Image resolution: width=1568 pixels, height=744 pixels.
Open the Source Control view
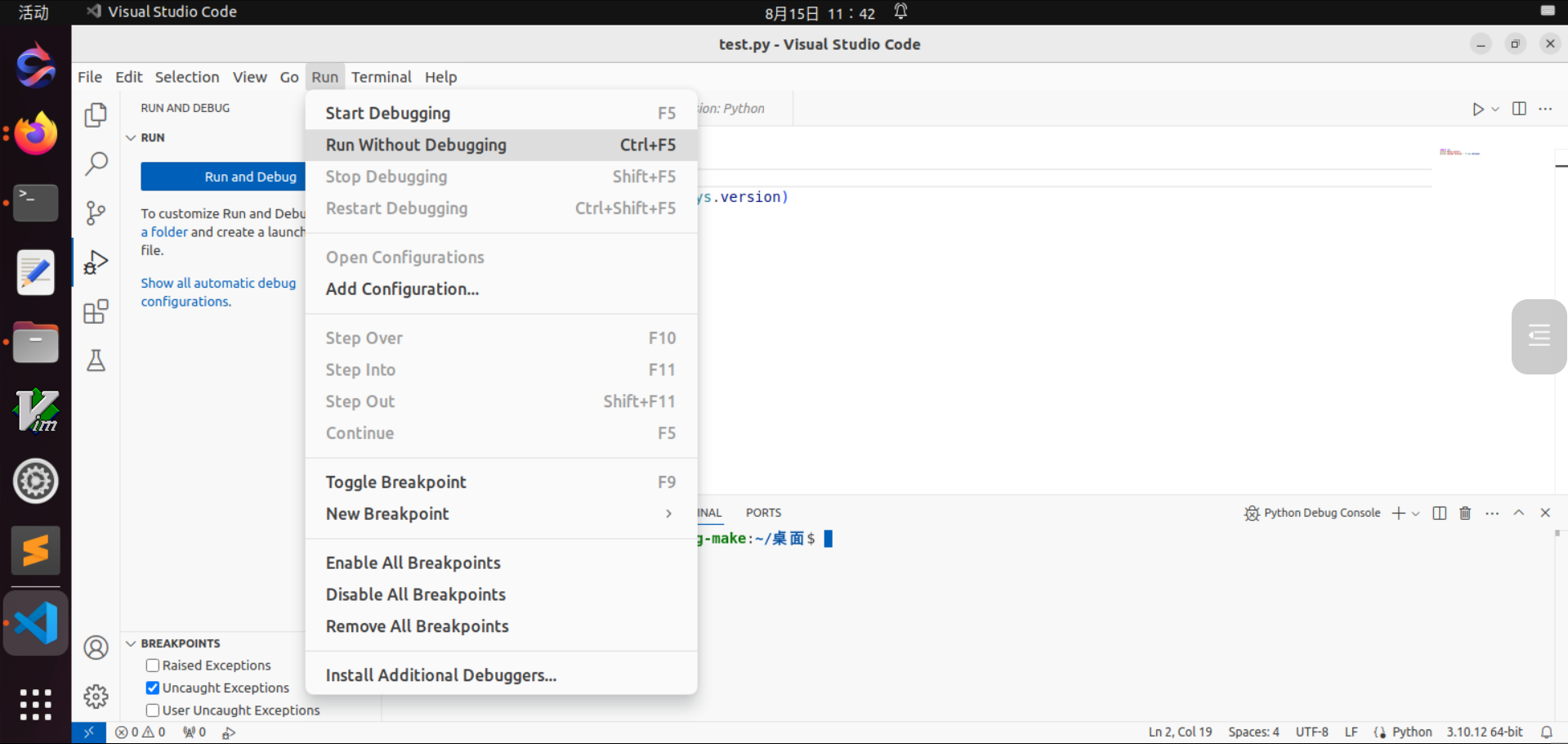click(96, 213)
